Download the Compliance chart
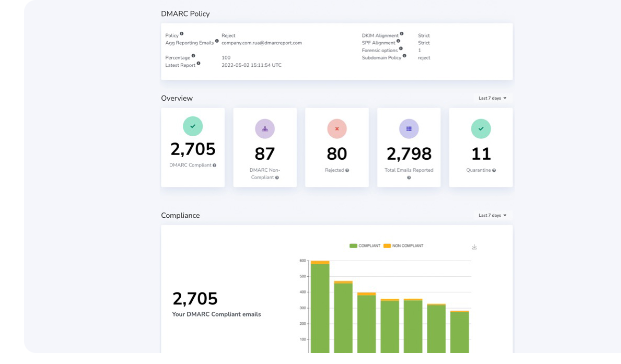621x364 pixels. click(x=474, y=247)
